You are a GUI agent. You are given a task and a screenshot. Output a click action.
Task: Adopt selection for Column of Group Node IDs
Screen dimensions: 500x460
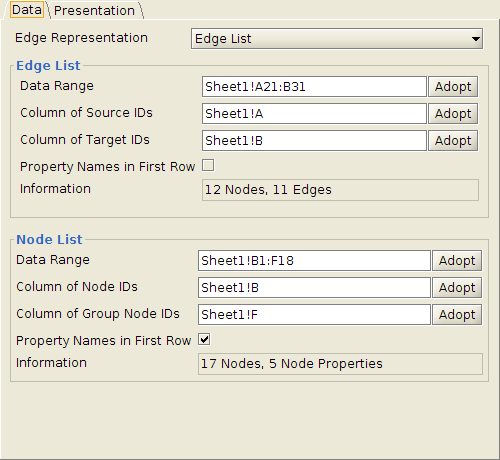point(457,315)
